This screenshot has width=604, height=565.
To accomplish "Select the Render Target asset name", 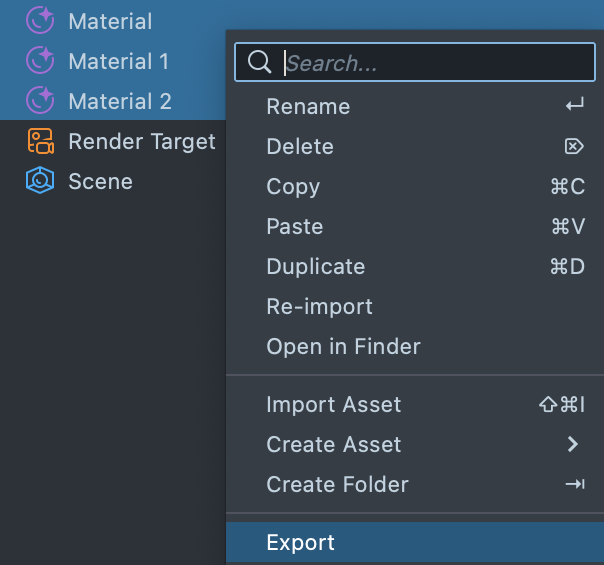I will tap(141, 141).
